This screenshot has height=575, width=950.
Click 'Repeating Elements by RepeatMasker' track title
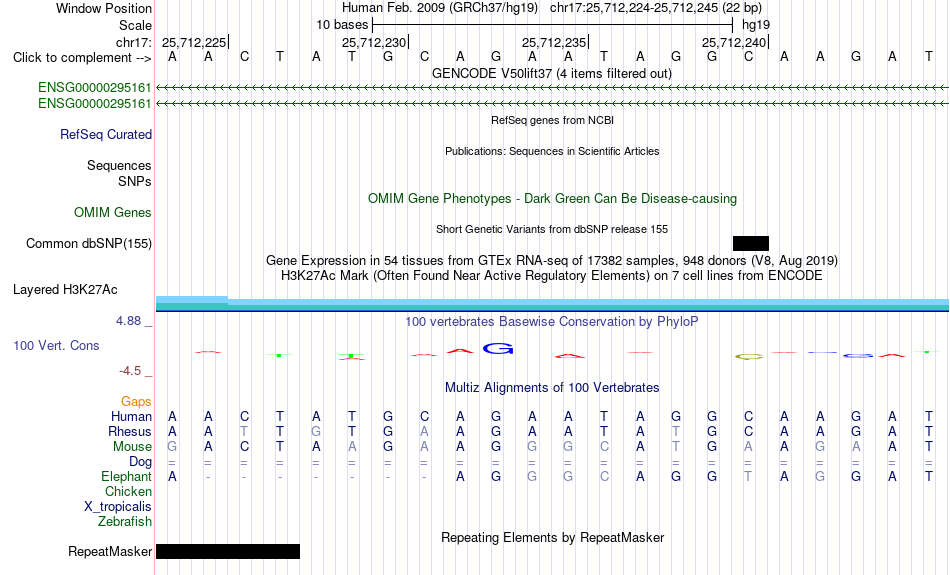(x=553, y=537)
